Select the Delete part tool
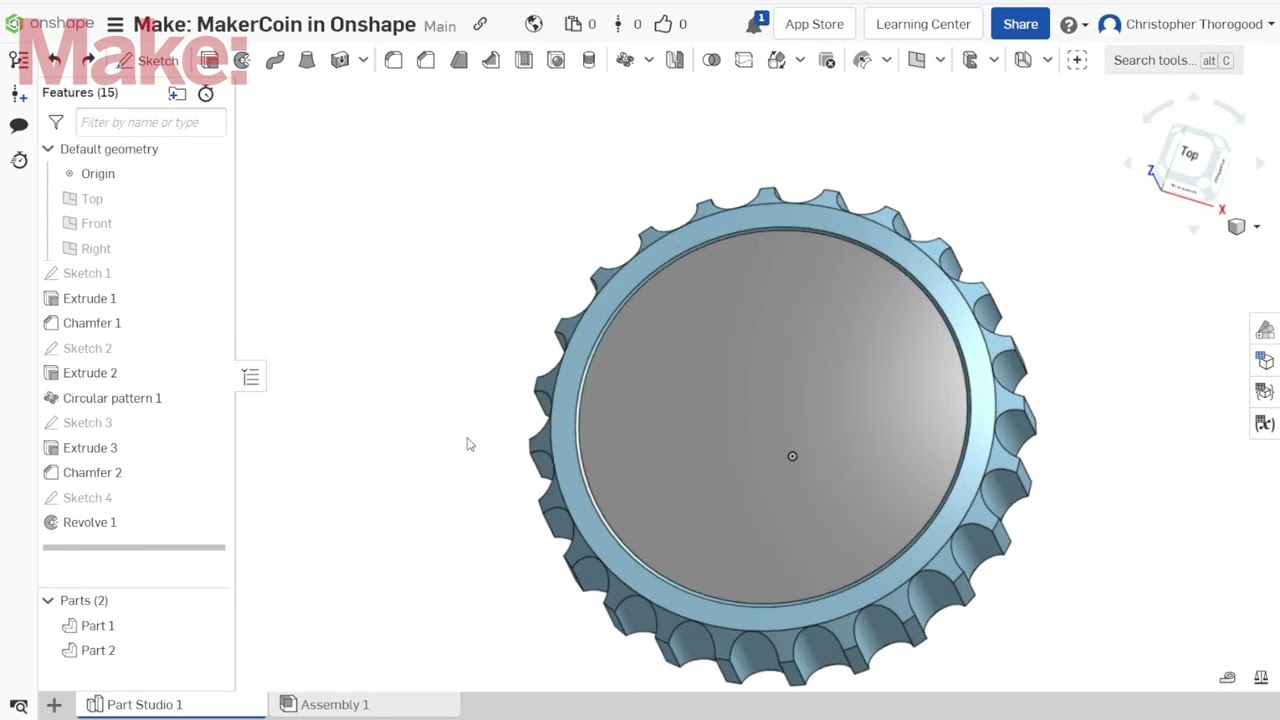1280x720 pixels. coord(827,60)
